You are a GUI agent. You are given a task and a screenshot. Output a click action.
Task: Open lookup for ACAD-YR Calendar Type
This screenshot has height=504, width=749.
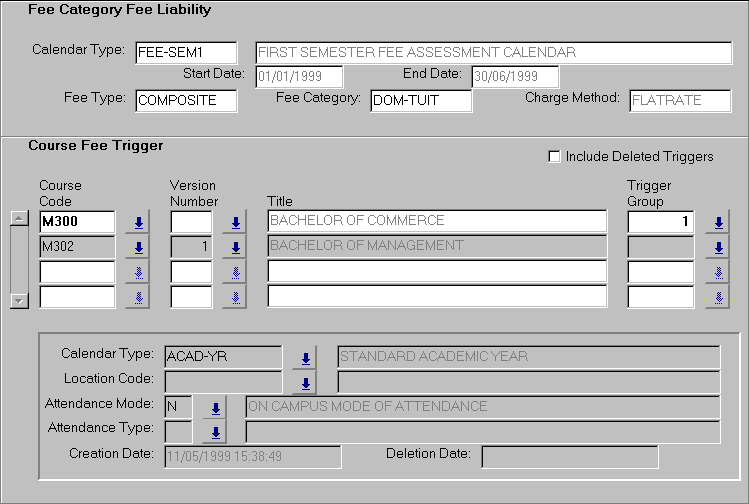[305, 358]
